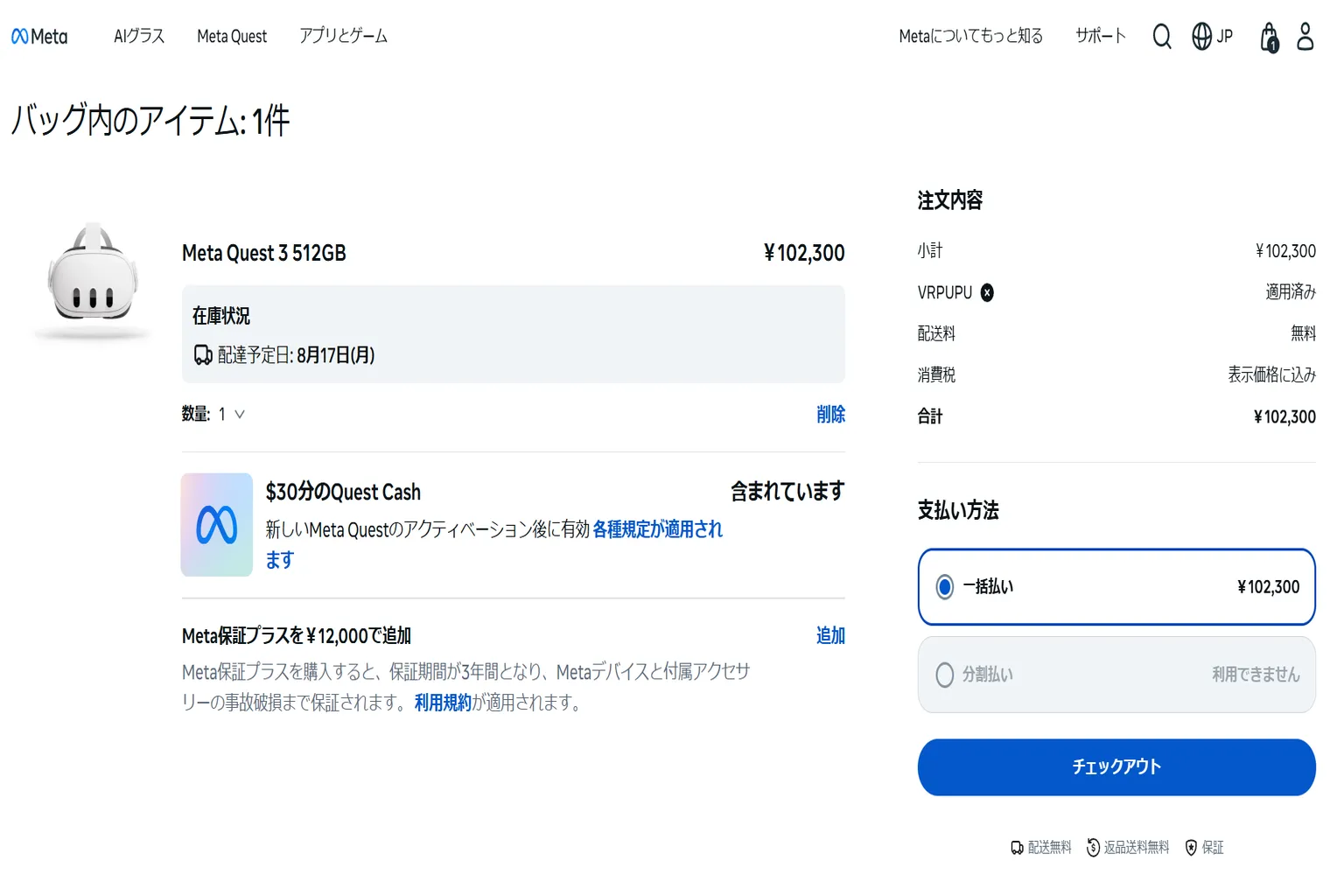Remove the VRPUPU promo code
The width and height of the screenshot is (1344, 896).
tap(987, 292)
